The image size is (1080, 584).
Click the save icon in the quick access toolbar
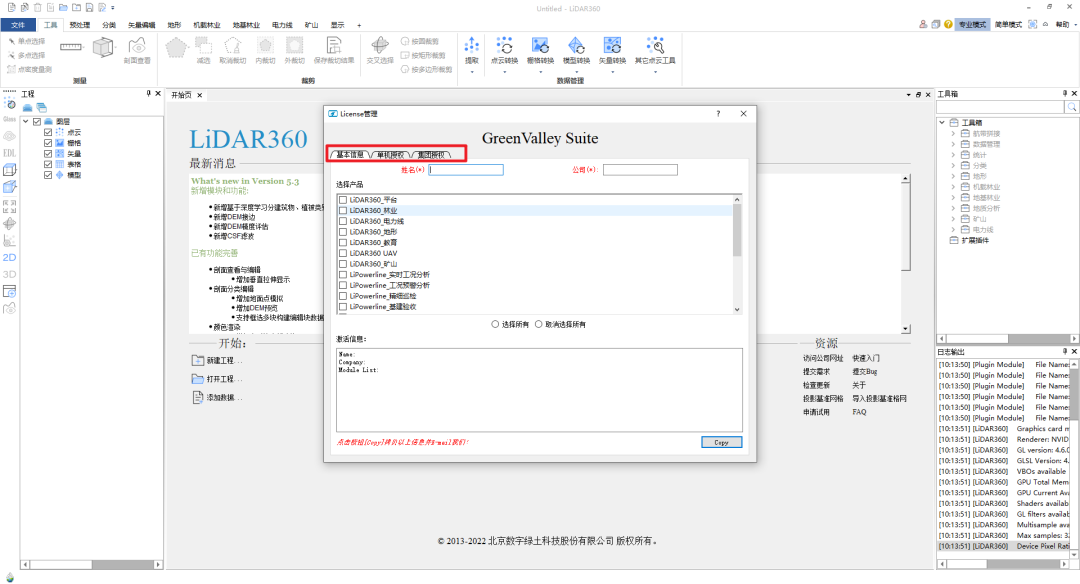click(90, 8)
